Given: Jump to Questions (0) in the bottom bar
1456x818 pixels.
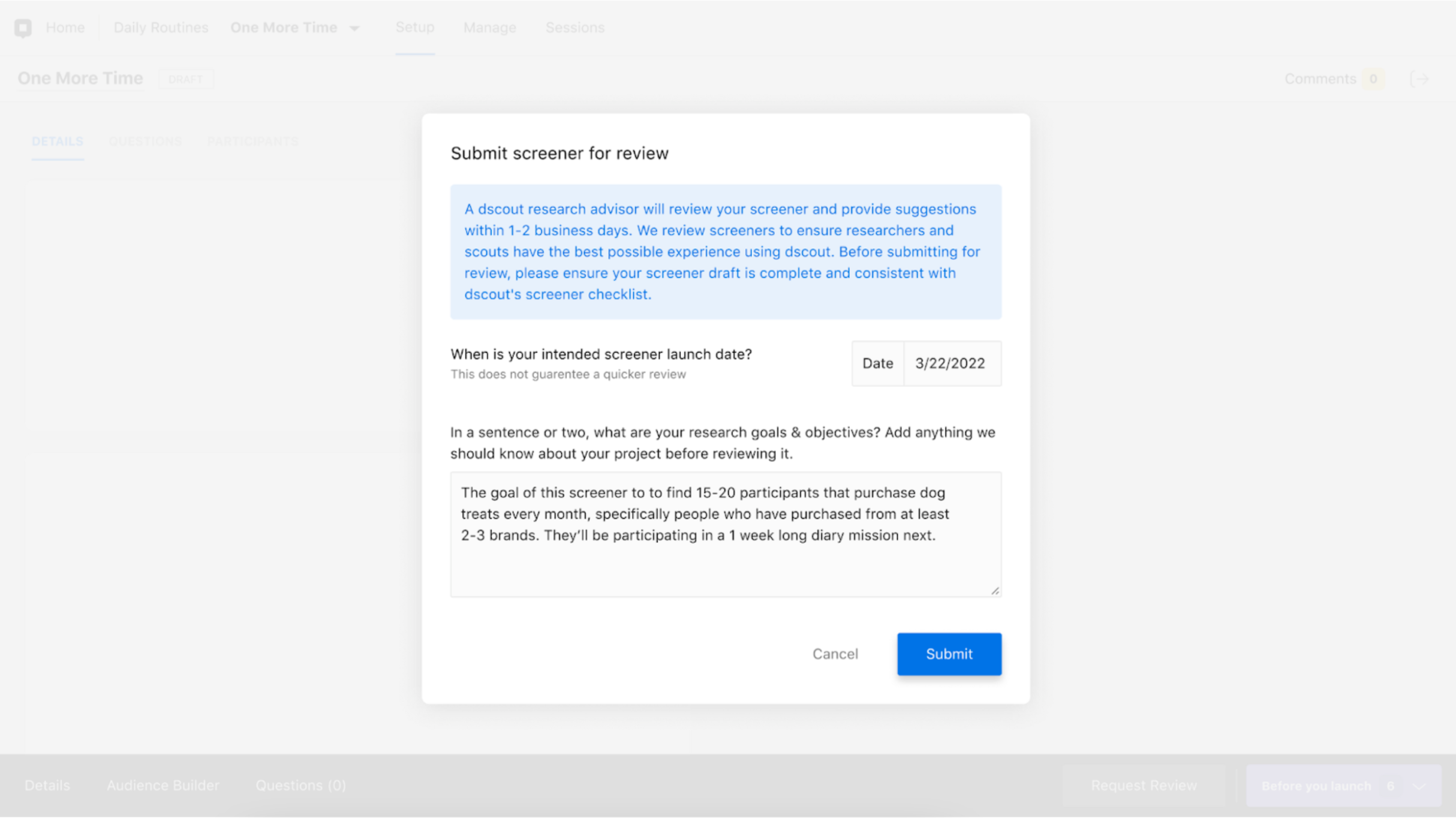Looking at the screenshot, I should (300, 785).
